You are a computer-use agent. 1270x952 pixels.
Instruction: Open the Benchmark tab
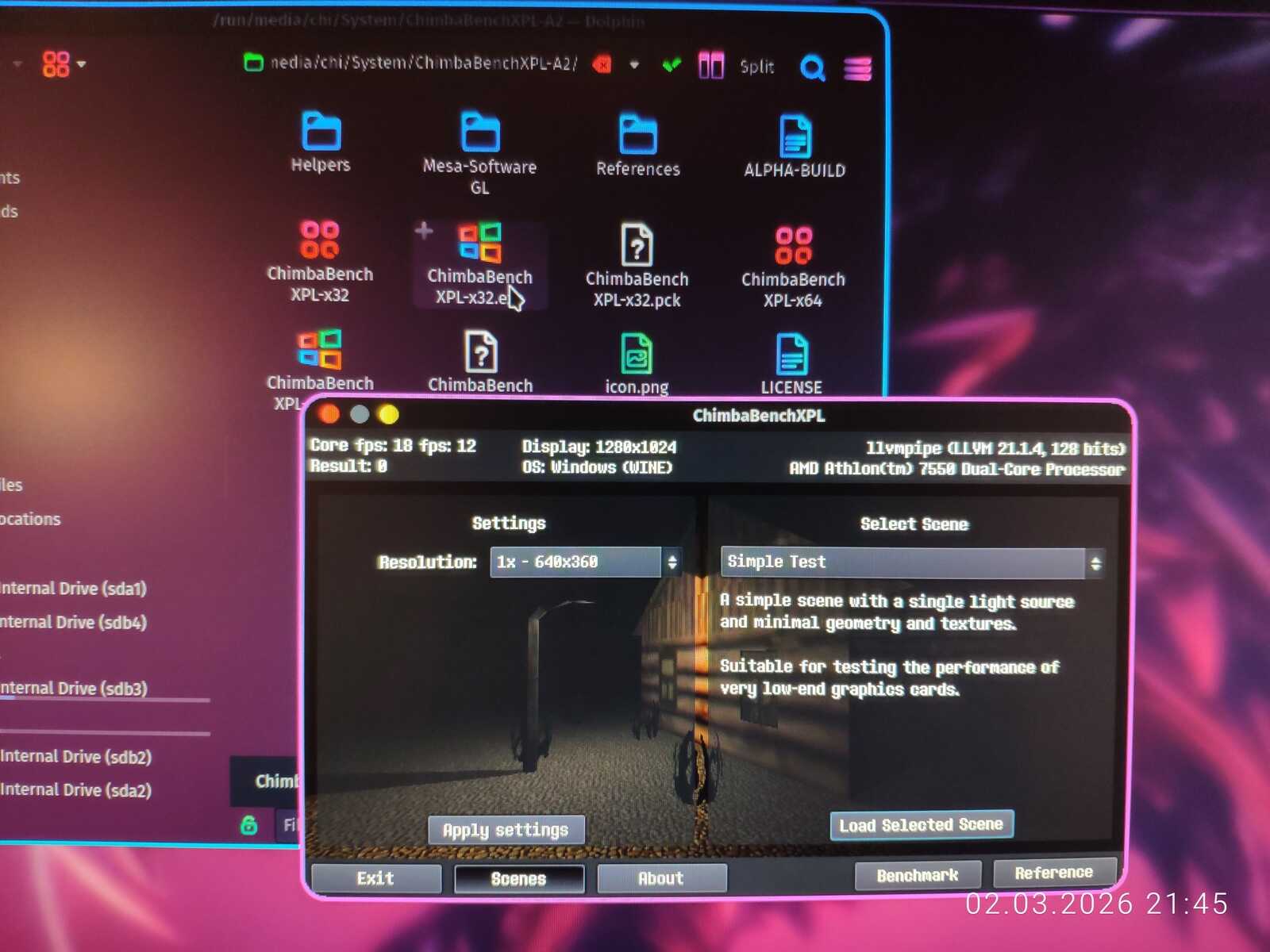[x=918, y=875]
